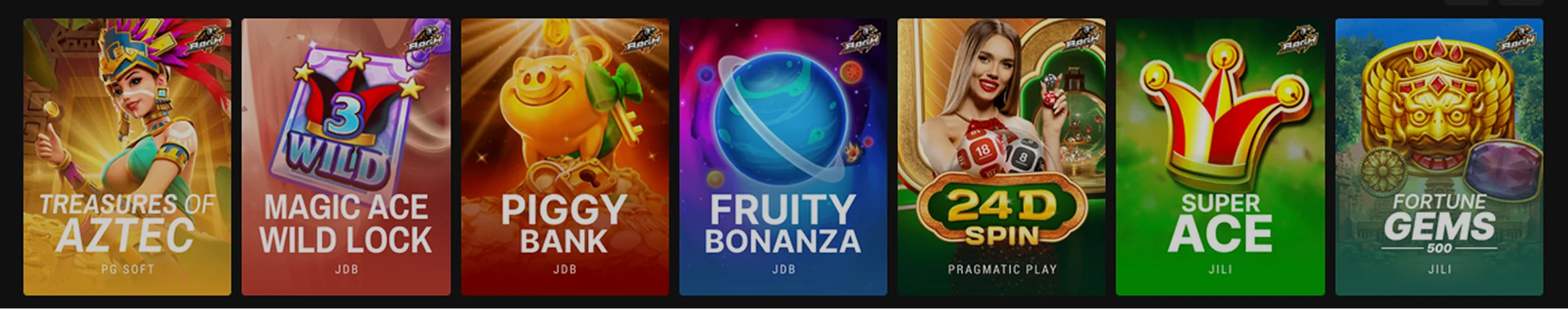Click JDB label under Piggy Bank

tap(565, 269)
